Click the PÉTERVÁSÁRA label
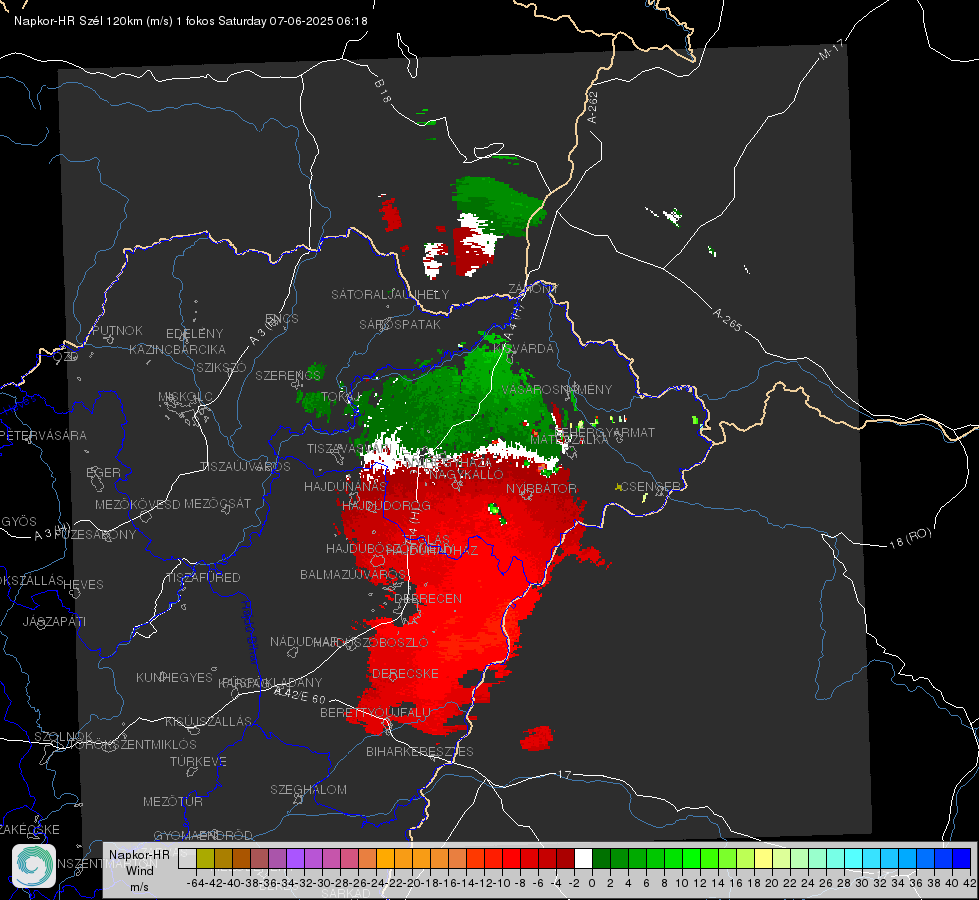The width and height of the screenshot is (979, 900). [44, 435]
